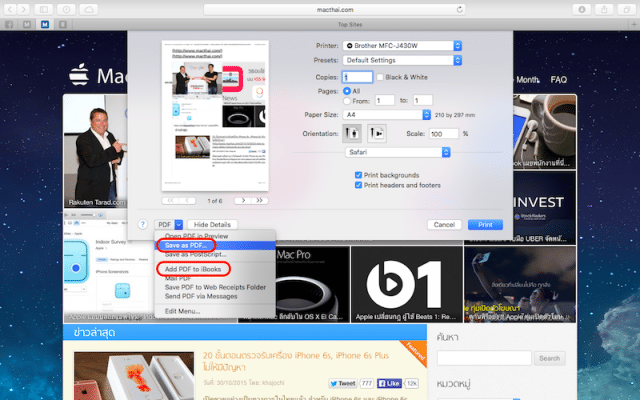Select the Pages From radio button

(346, 100)
